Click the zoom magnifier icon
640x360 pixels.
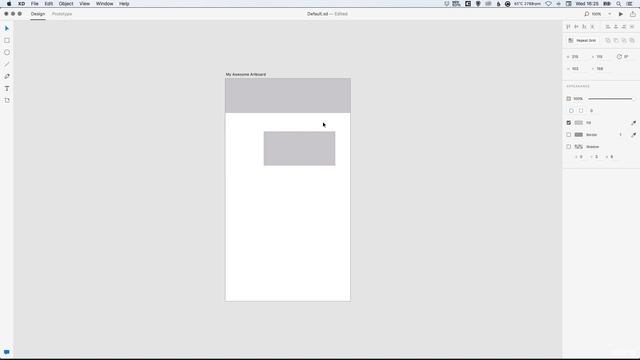(x=587, y=14)
